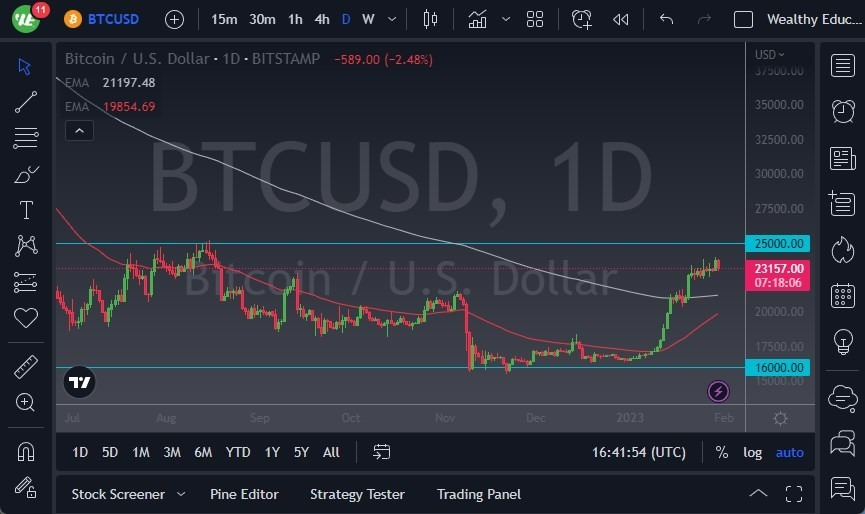Open the economic calendar panel
This screenshot has height=514, width=865.
click(x=842, y=296)
